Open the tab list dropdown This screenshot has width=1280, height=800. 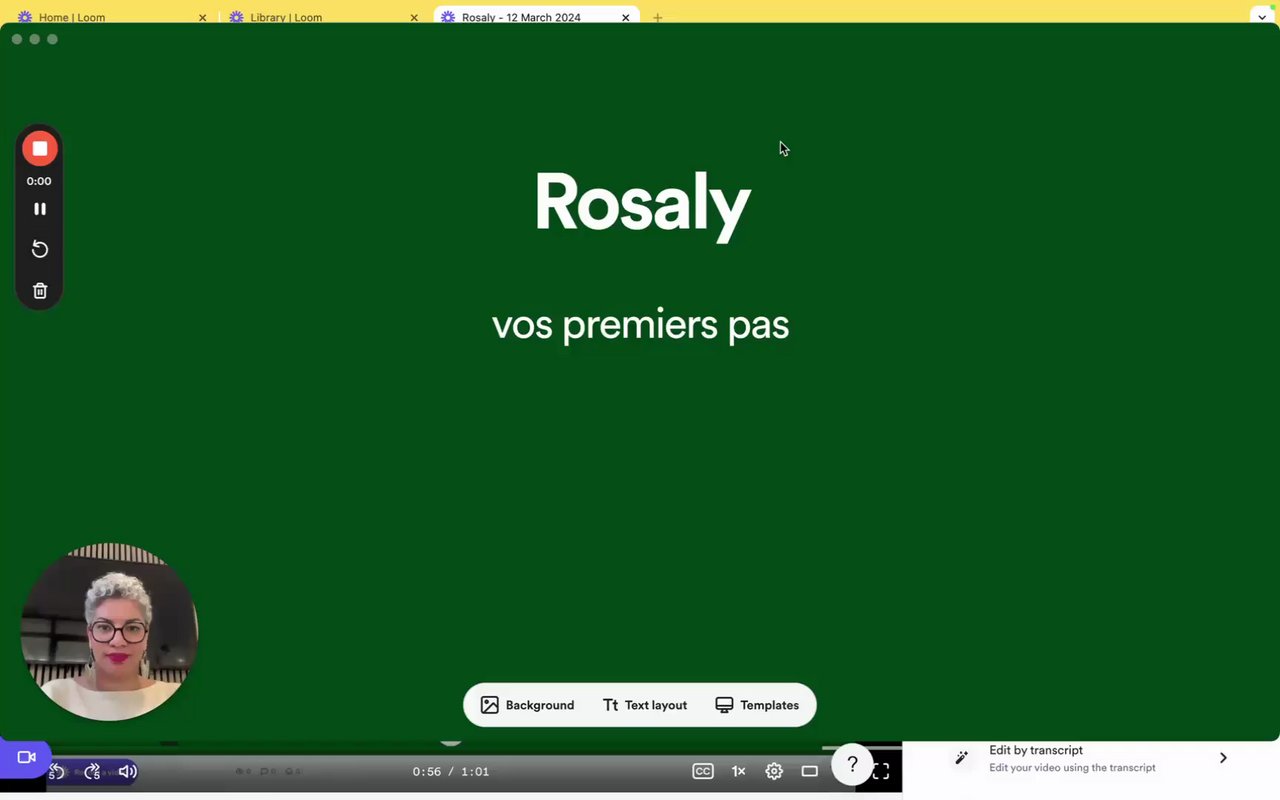point(1262,17)
